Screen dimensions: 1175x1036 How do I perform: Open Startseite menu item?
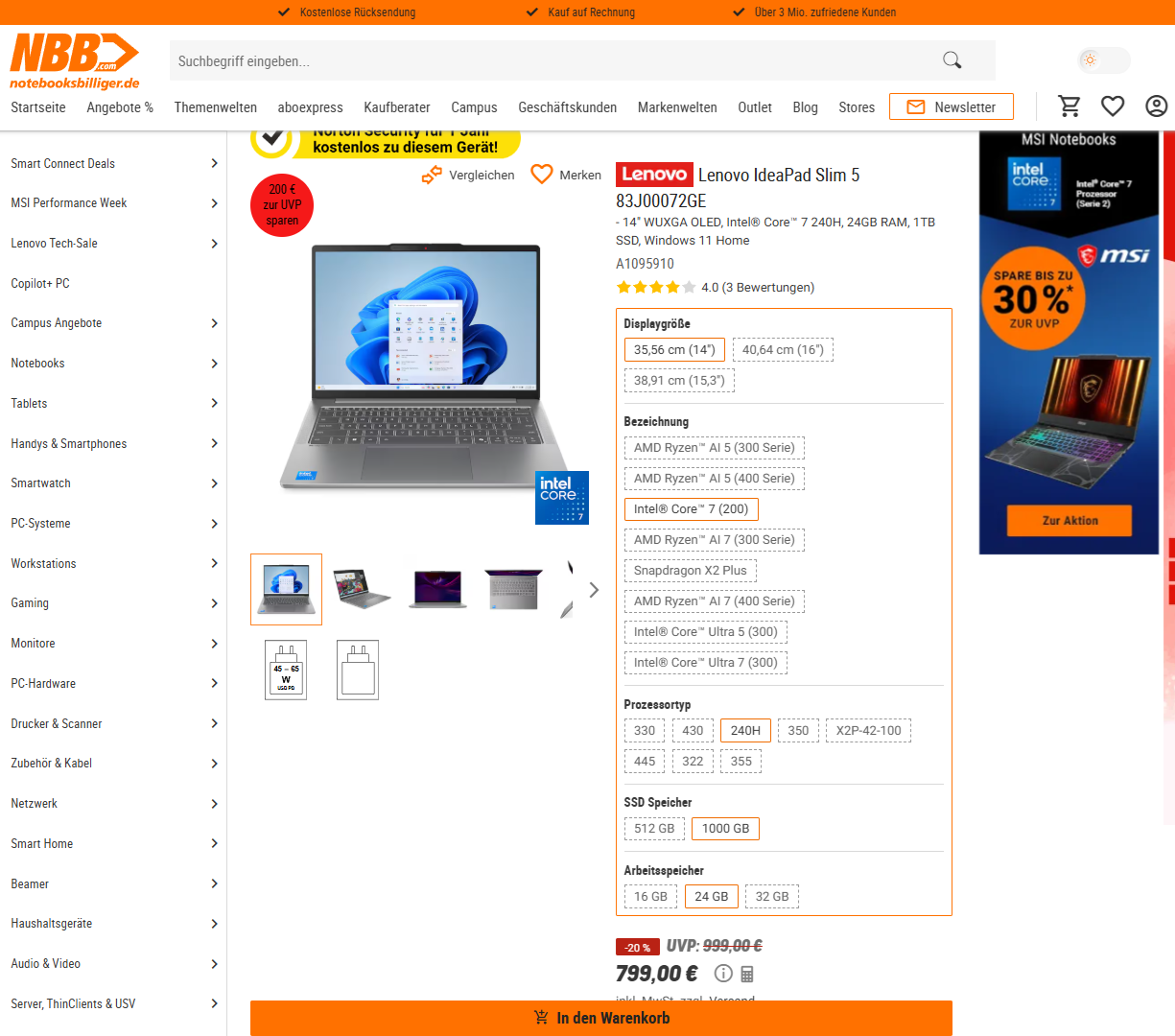[38, 107]
